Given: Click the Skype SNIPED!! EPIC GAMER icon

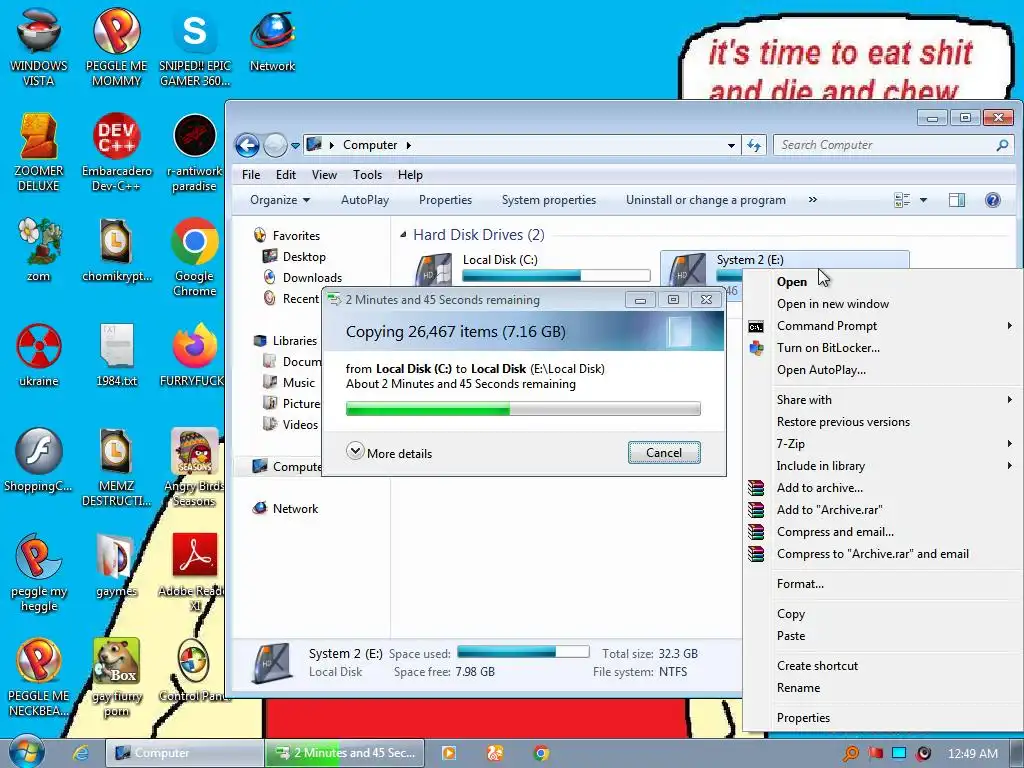Looking at the screenshot, I should click(195, 47).
